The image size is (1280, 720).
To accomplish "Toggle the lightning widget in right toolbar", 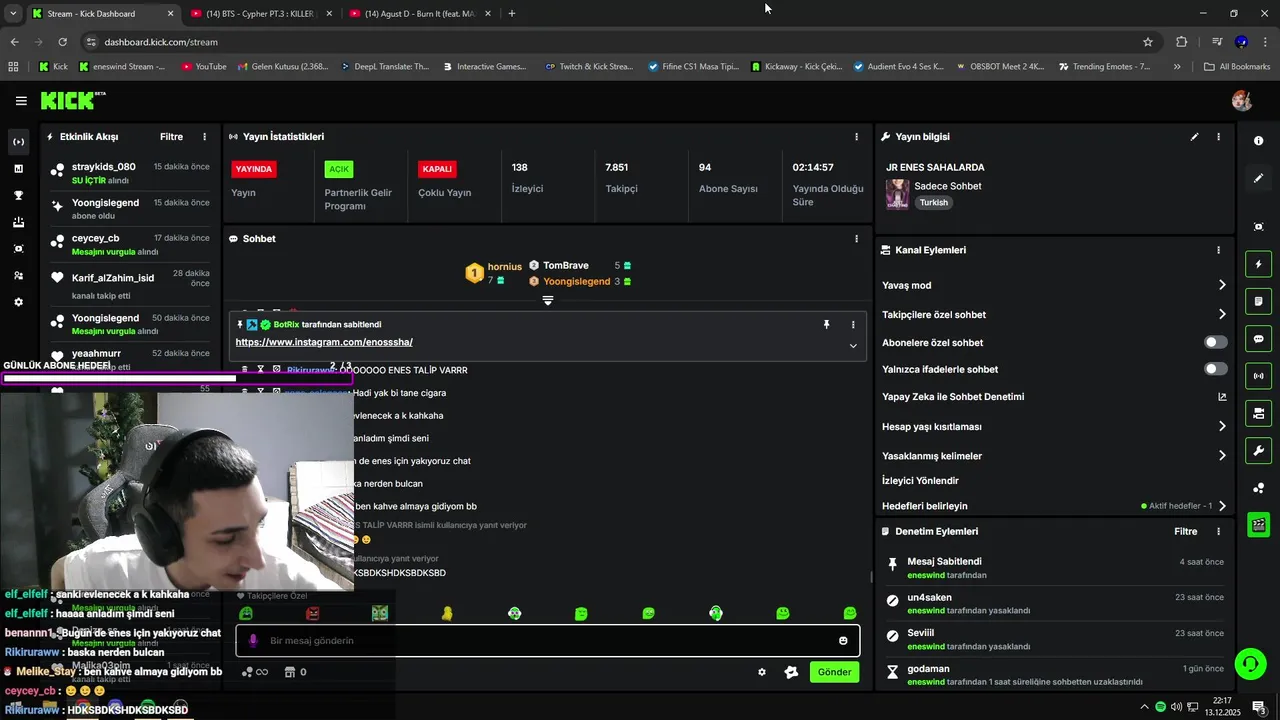I will (1258, 264).
